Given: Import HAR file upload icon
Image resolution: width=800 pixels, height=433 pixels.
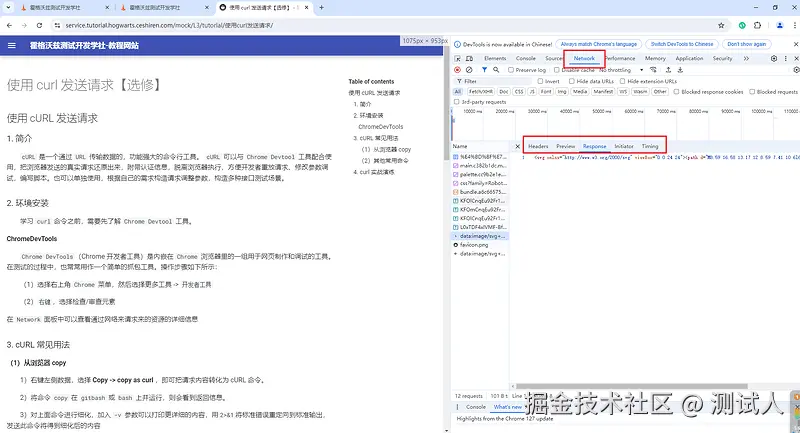Looking at the screenshot, I should click(668, 70).
